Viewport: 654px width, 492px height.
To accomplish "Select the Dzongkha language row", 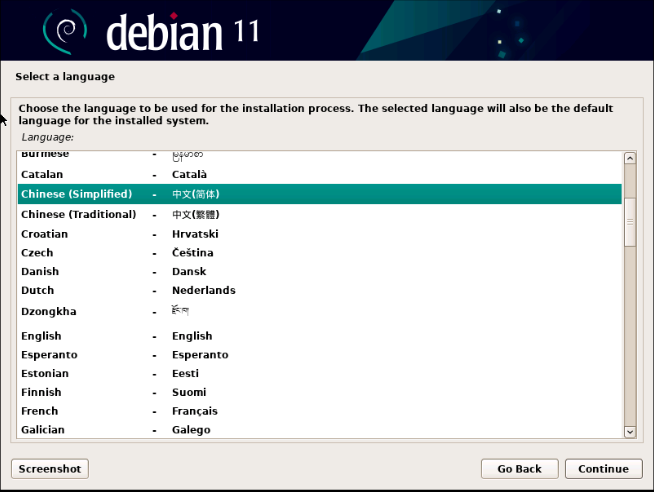I will click(319, 311).
